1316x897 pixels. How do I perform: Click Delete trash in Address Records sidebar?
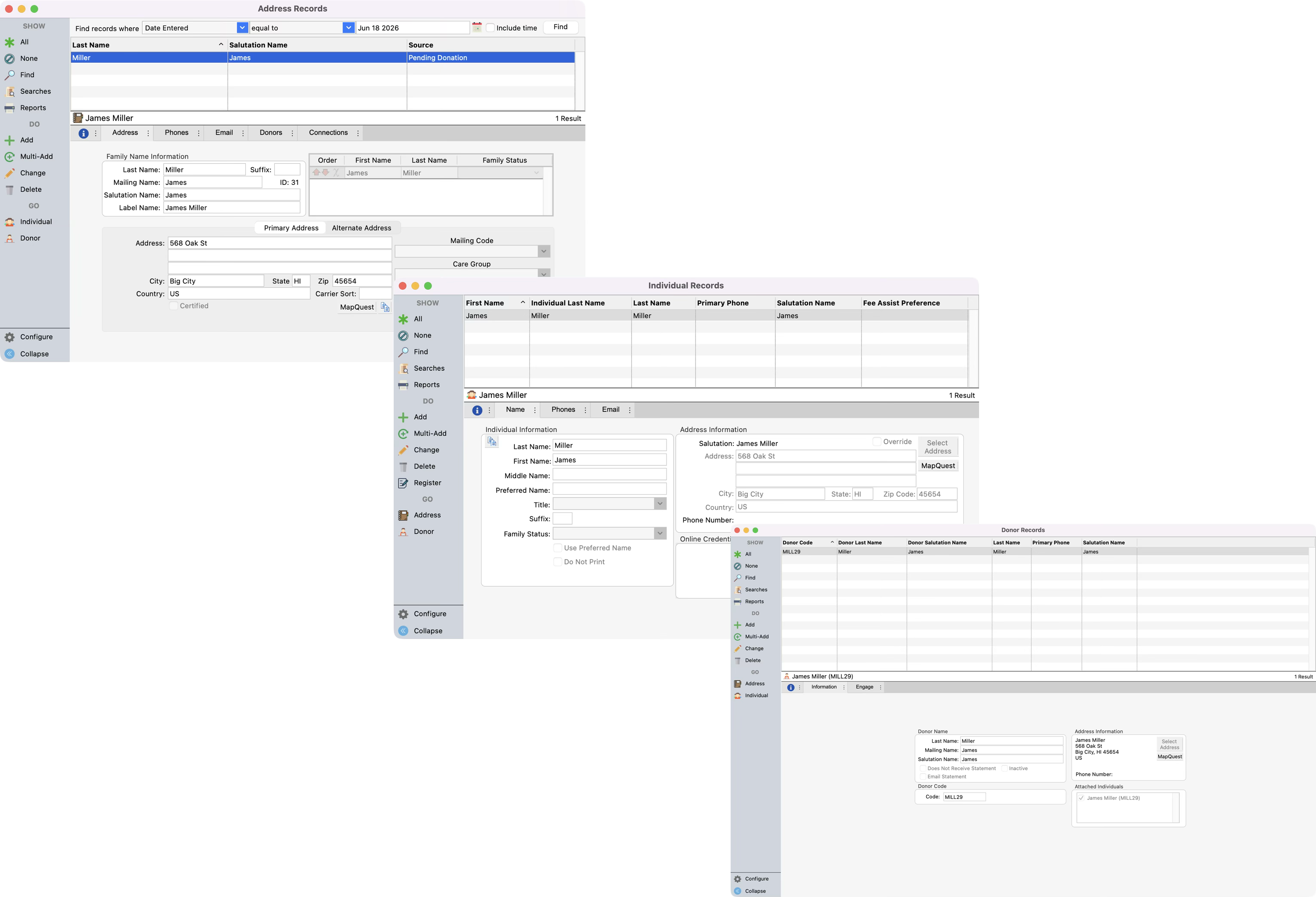[9, 189]
